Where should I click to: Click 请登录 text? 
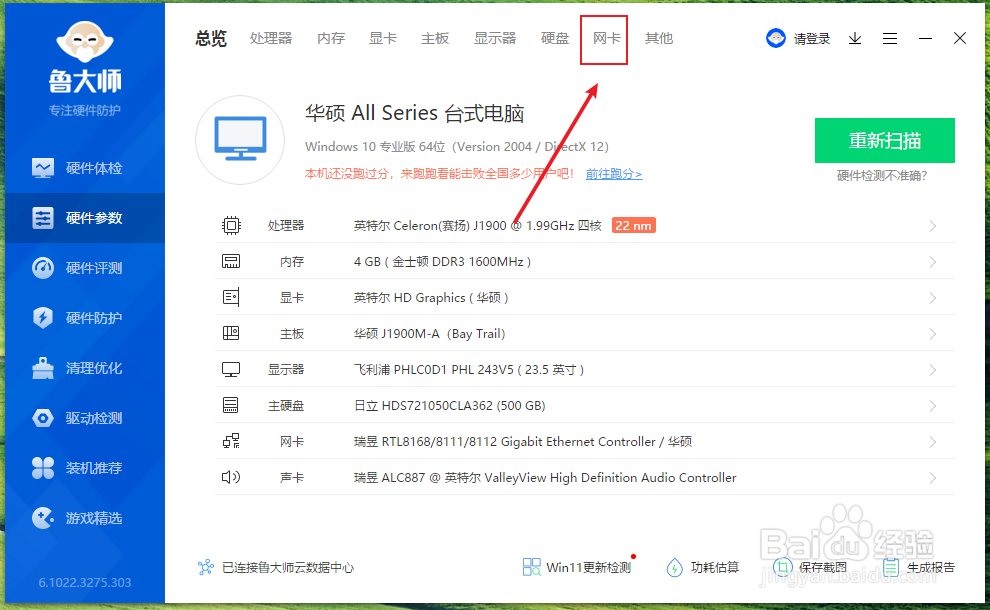(812, 39)
